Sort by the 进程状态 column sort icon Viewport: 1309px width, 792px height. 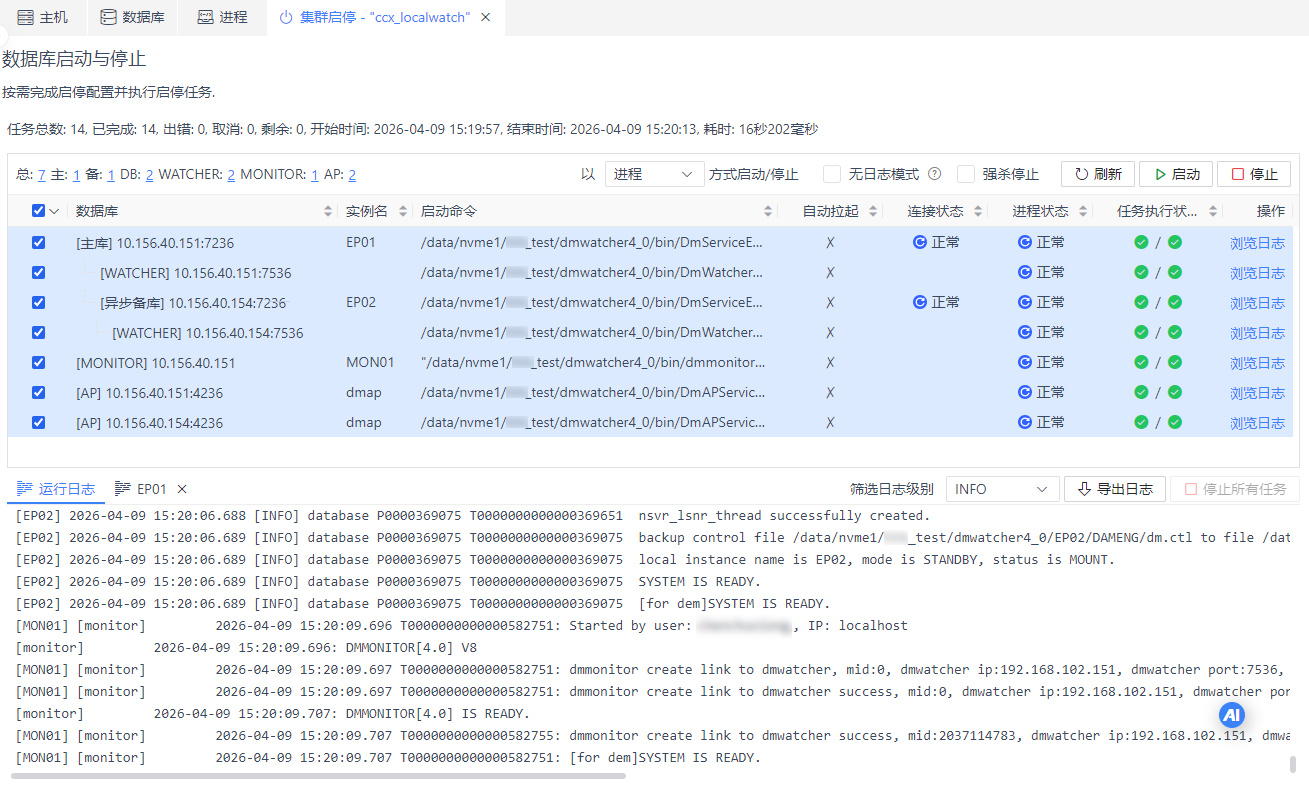coord(1084,211)
